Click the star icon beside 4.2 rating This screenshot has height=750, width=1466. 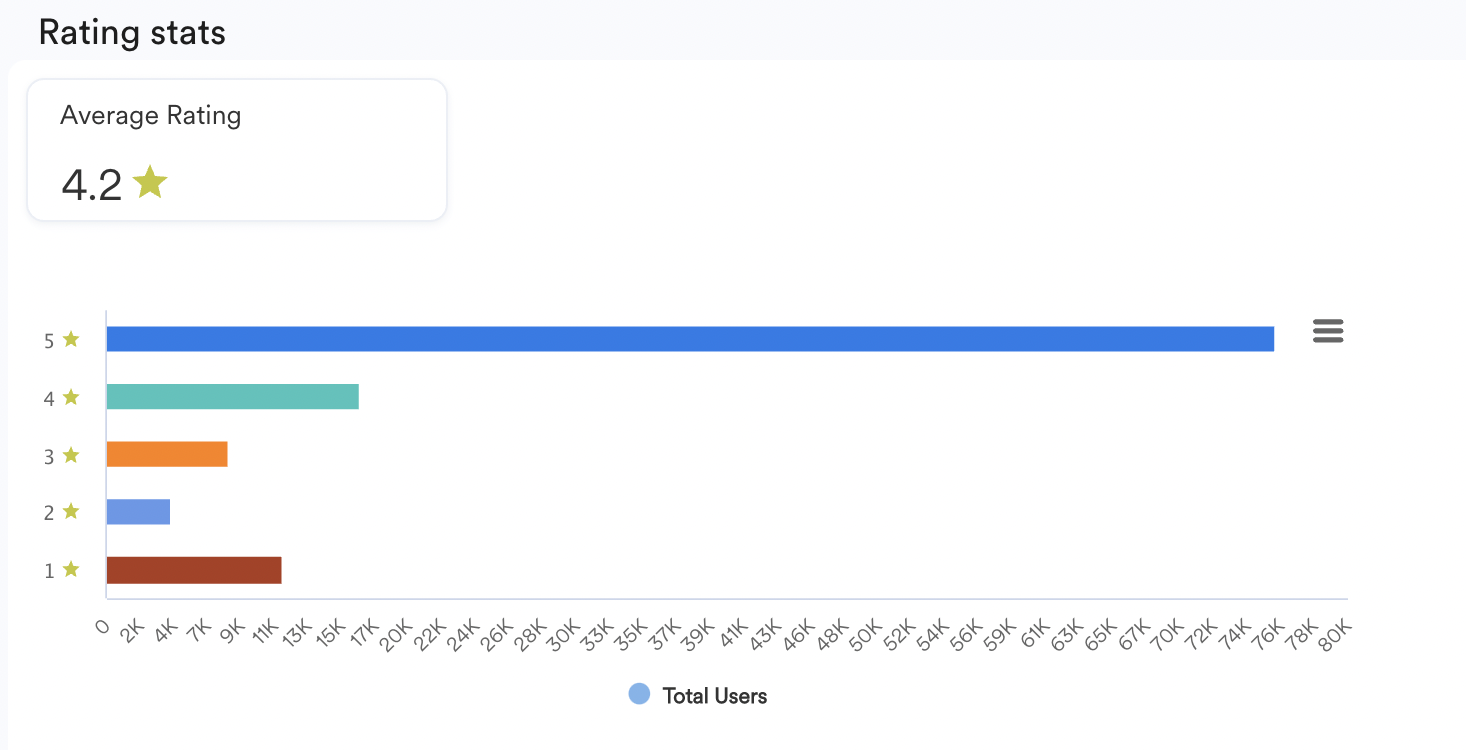click(150, 183)
